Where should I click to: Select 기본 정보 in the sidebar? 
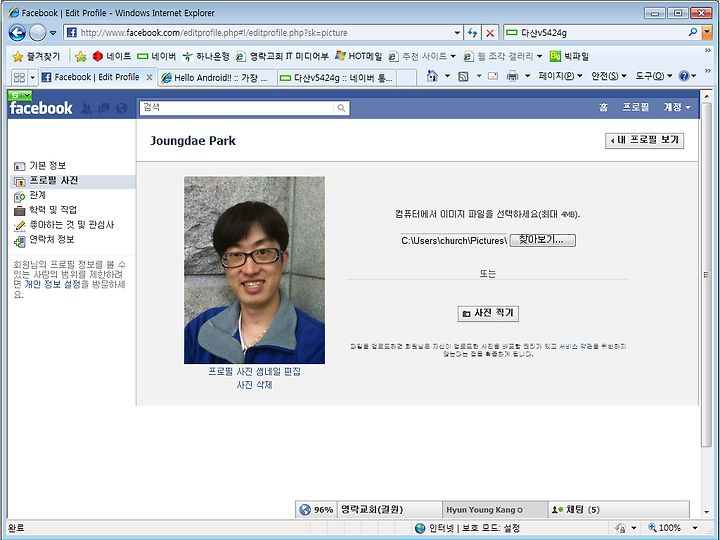click(x=47, y=165)
